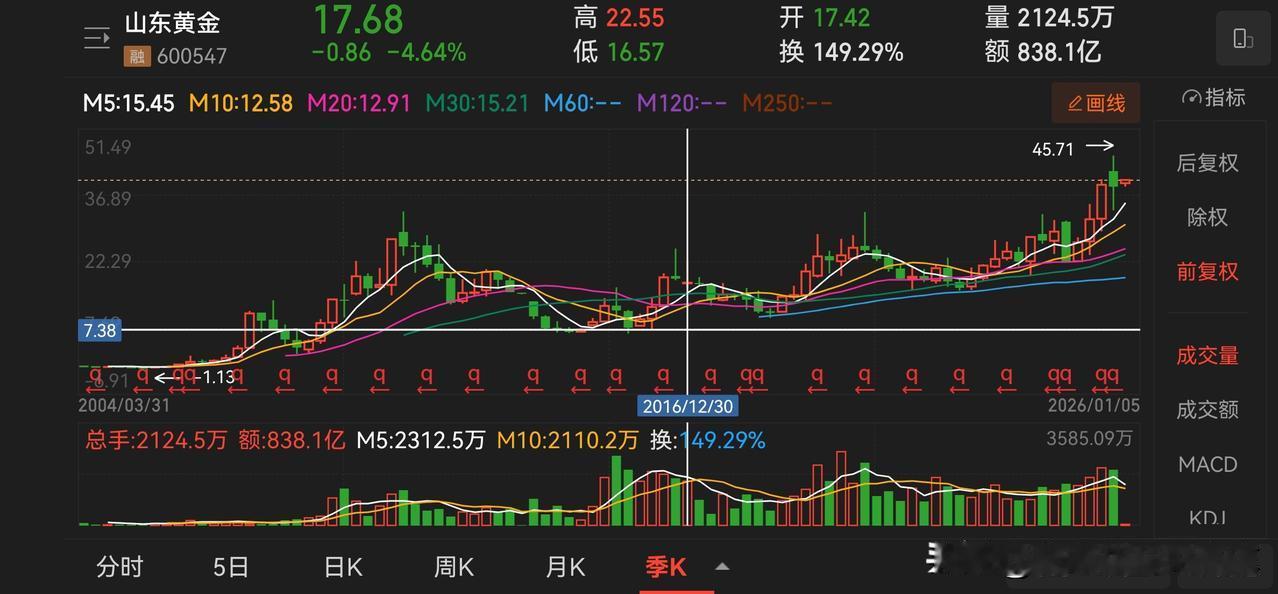The image size is (1278, 594).
Task: Tap the 融 margin trading badge
Action: click(x=136, y=57)
